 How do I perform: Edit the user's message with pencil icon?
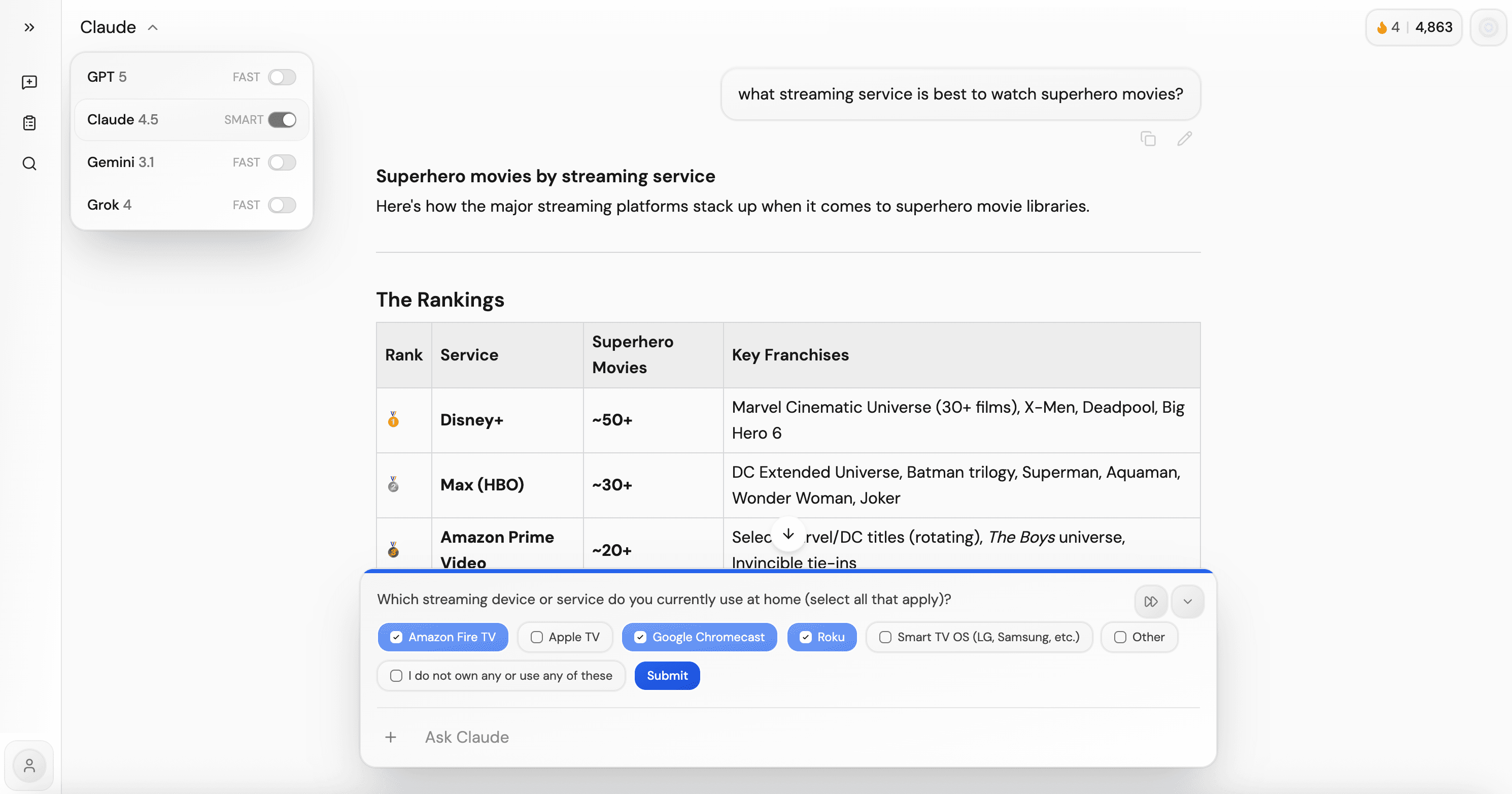(1184, 139)
